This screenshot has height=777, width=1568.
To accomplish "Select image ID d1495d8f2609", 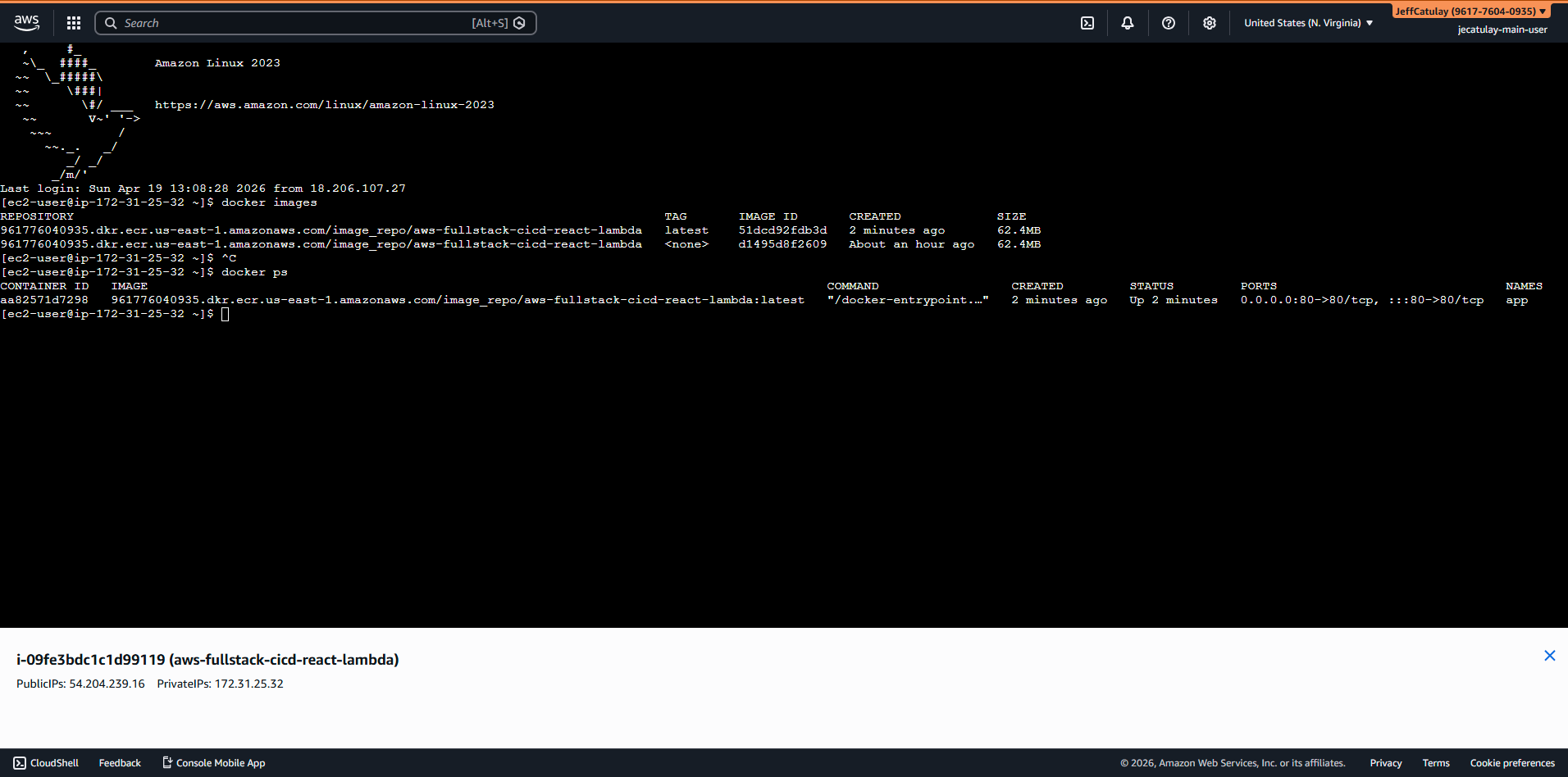I will click(x=782, y=244).
